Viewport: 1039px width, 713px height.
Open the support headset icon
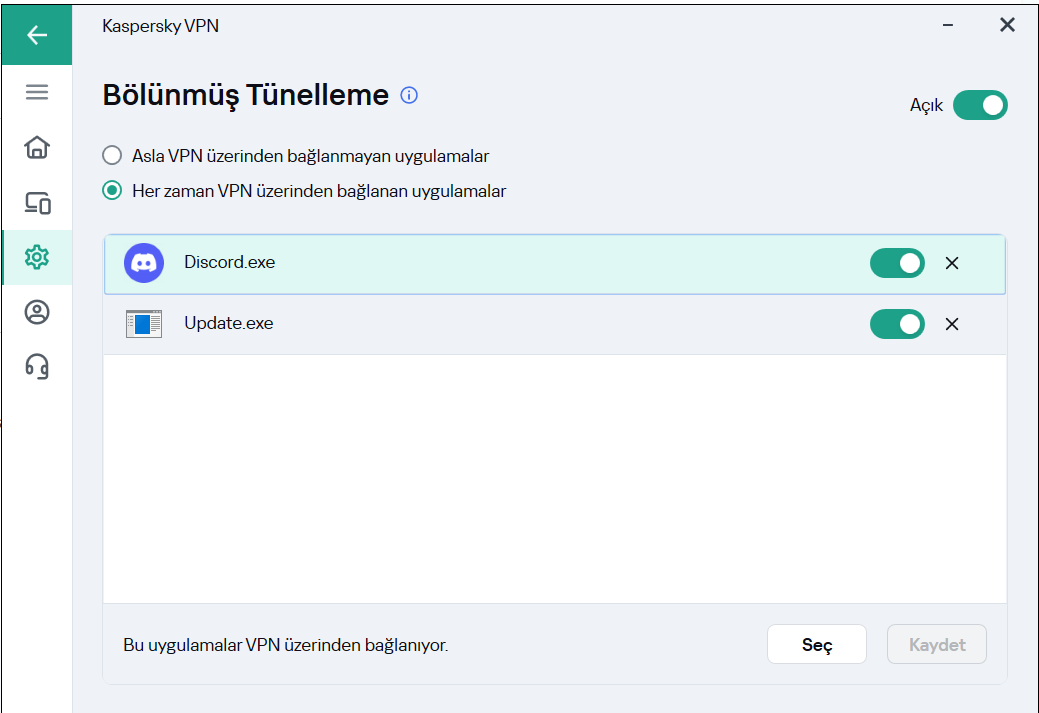coord(37,367)
